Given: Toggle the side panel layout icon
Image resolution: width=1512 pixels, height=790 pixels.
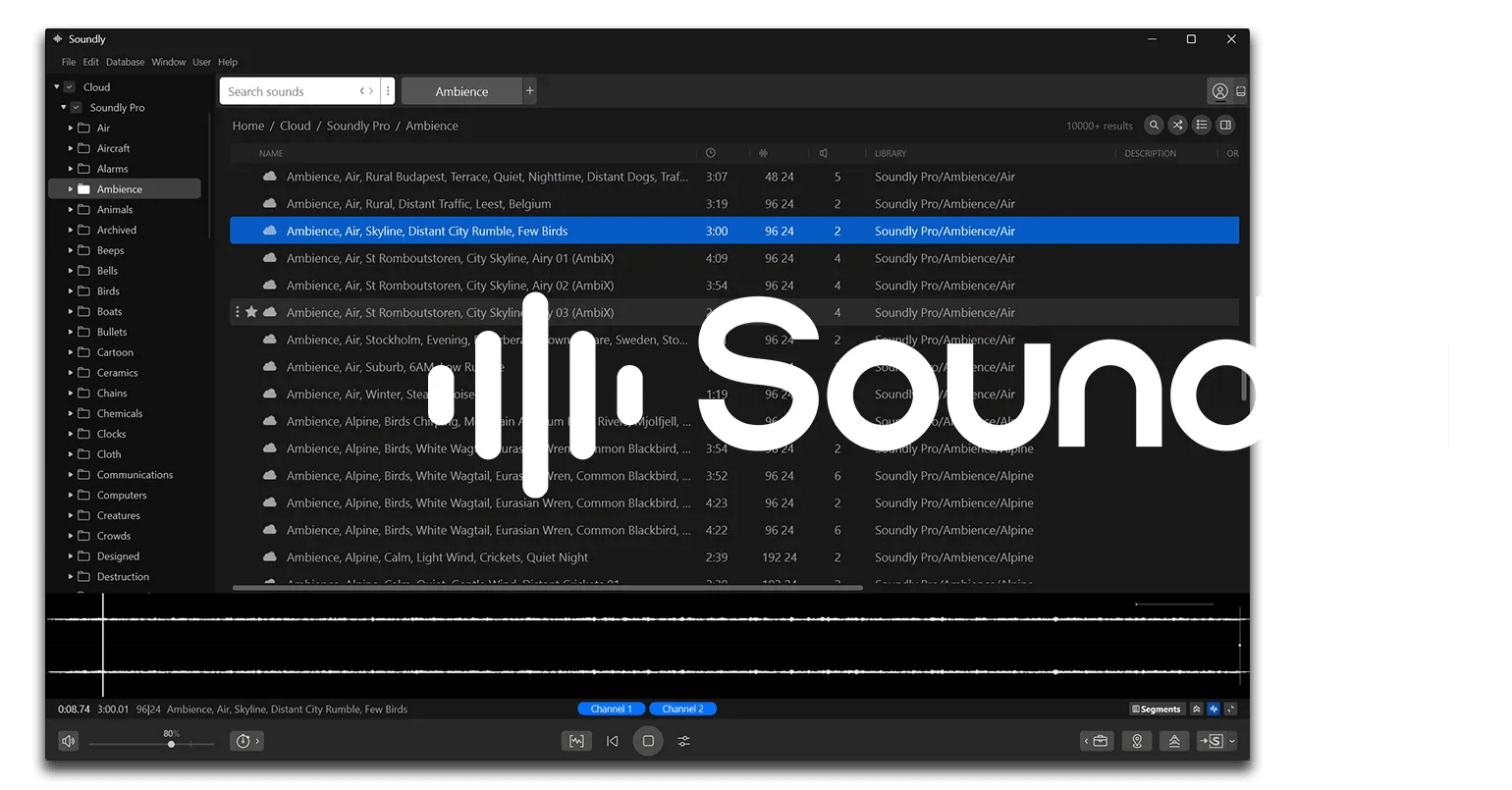Looking at the screenshot, I should (x=1224, y=125).
